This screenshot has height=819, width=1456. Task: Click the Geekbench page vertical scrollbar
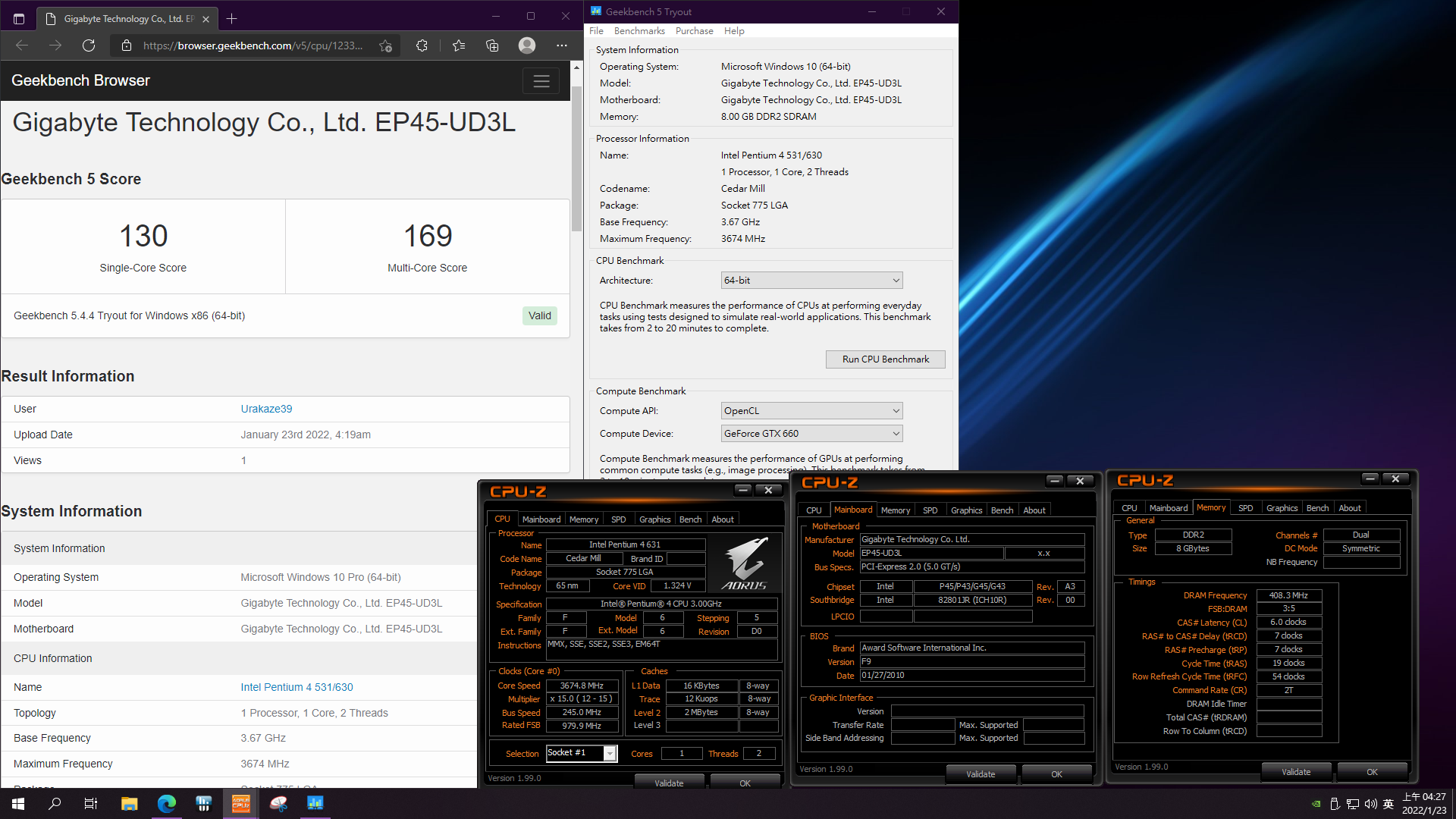[x=576, y=158]
